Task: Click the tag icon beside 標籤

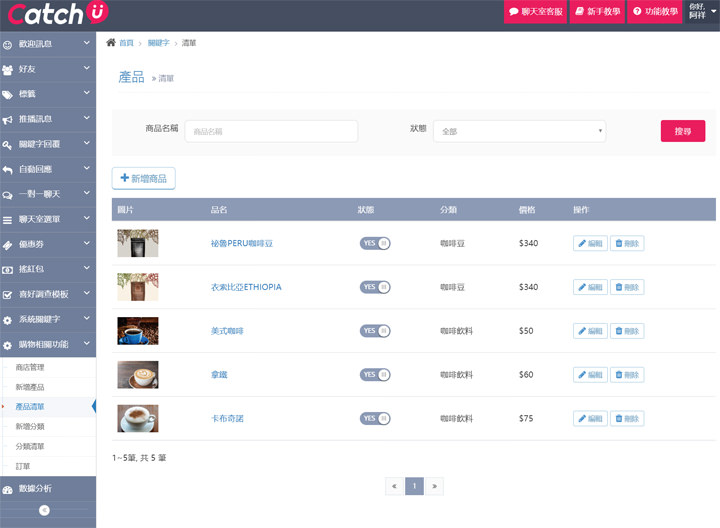Action: tap(7, 95)
